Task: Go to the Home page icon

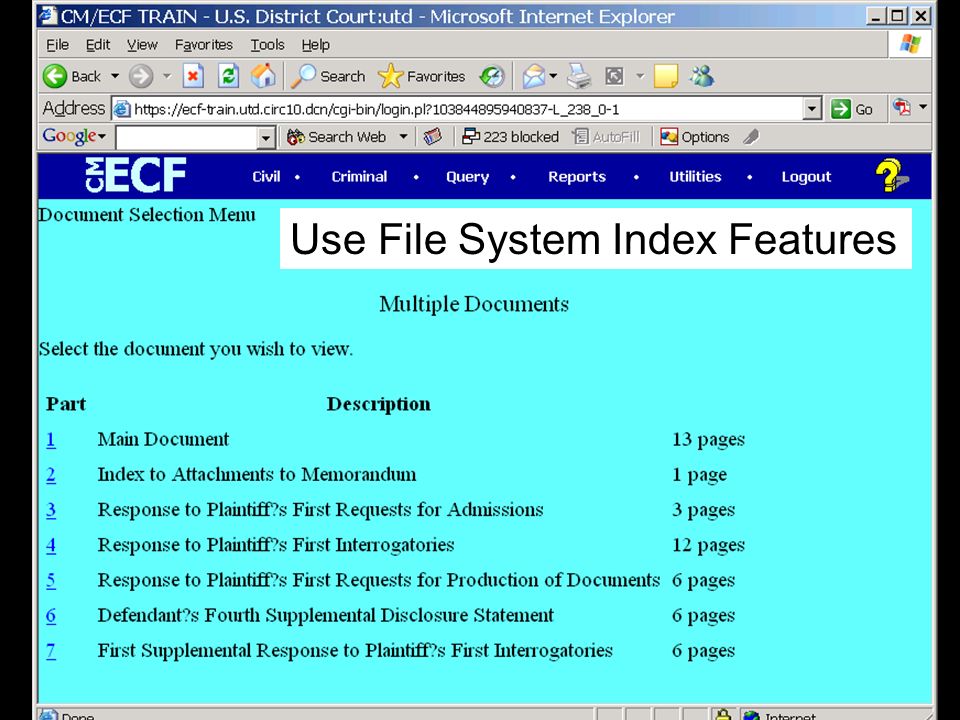Action: click(263, 77)
